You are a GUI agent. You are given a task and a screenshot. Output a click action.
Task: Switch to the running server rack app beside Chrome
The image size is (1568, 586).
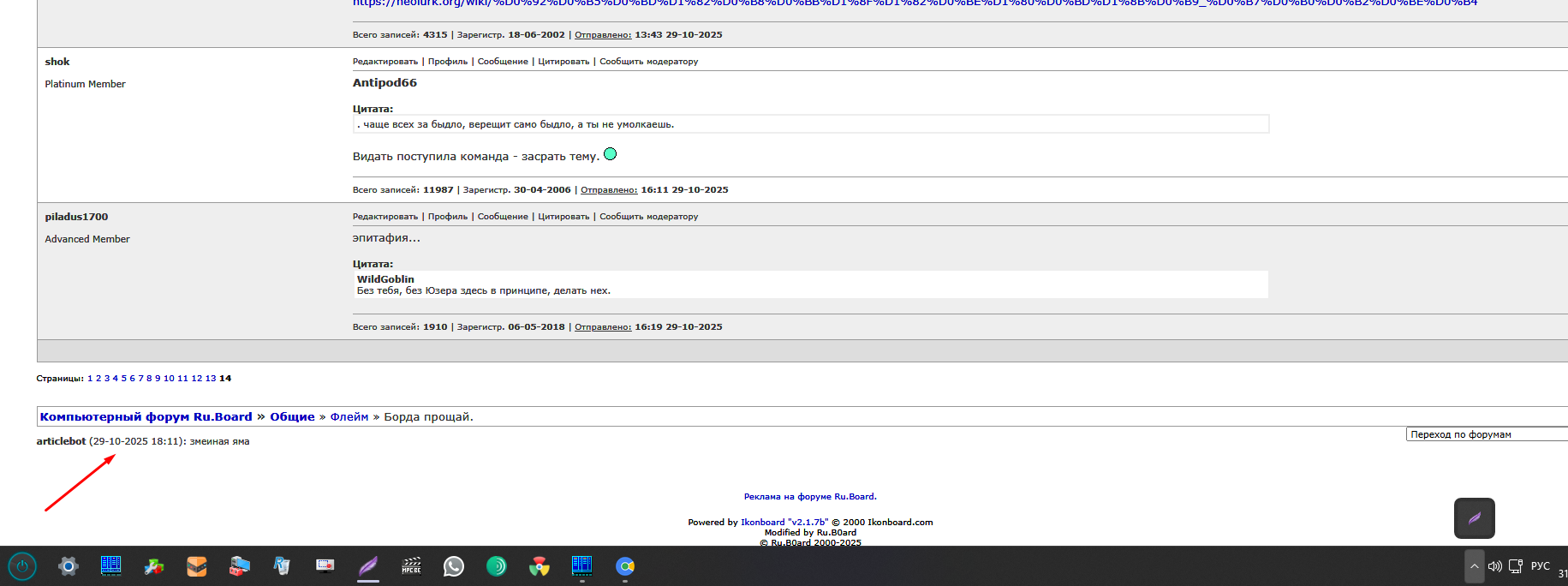582,566
